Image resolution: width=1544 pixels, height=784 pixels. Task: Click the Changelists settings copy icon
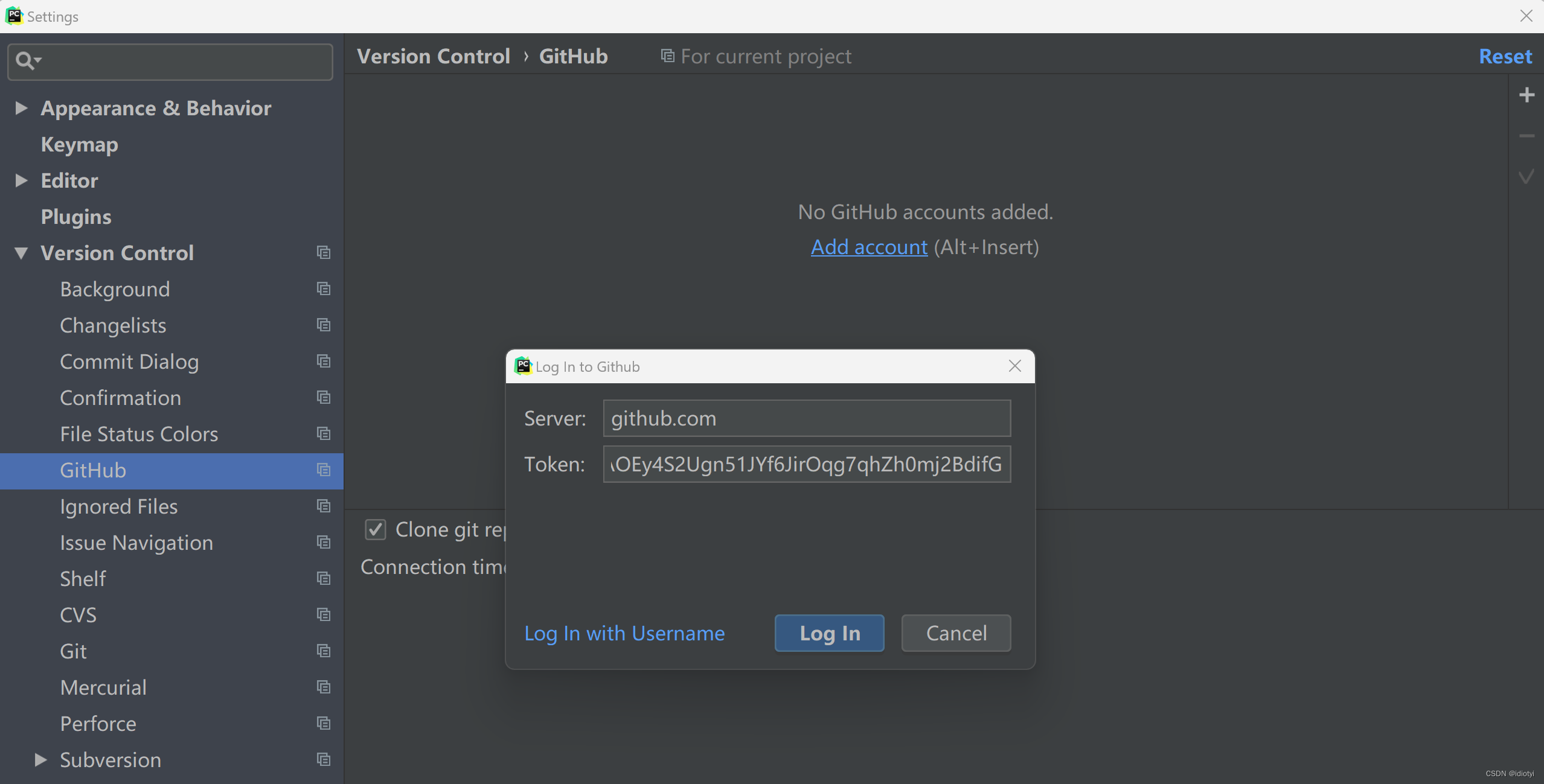pos(324,324)
